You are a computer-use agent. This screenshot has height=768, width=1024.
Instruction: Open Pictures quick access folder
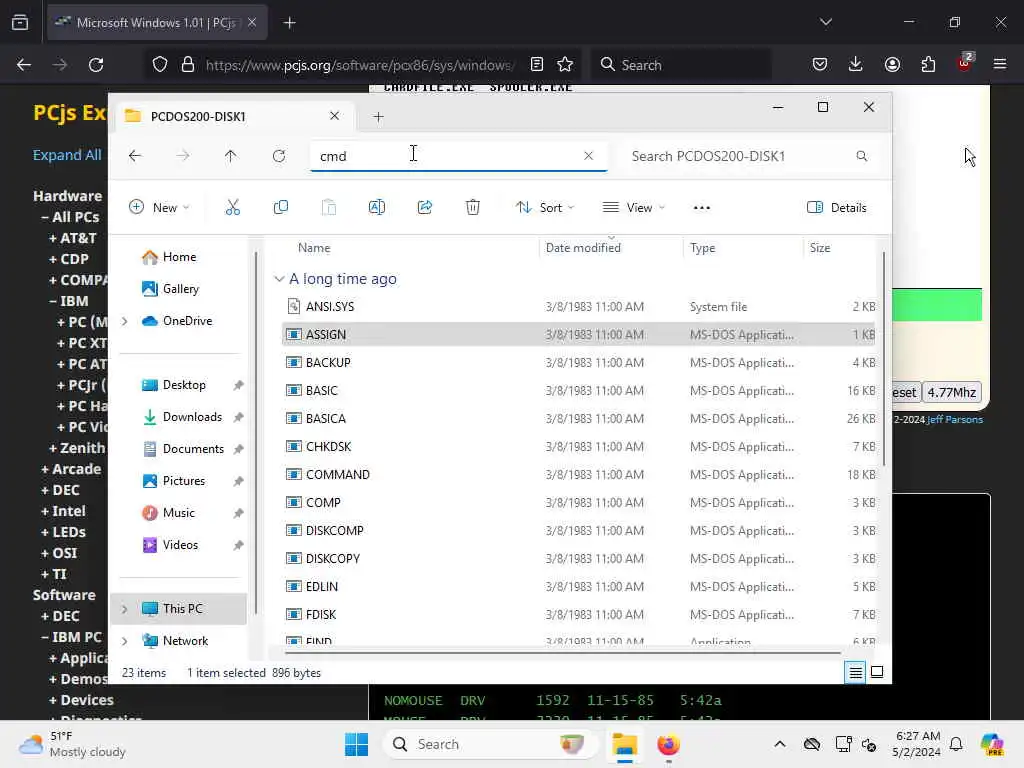point(174,481)
